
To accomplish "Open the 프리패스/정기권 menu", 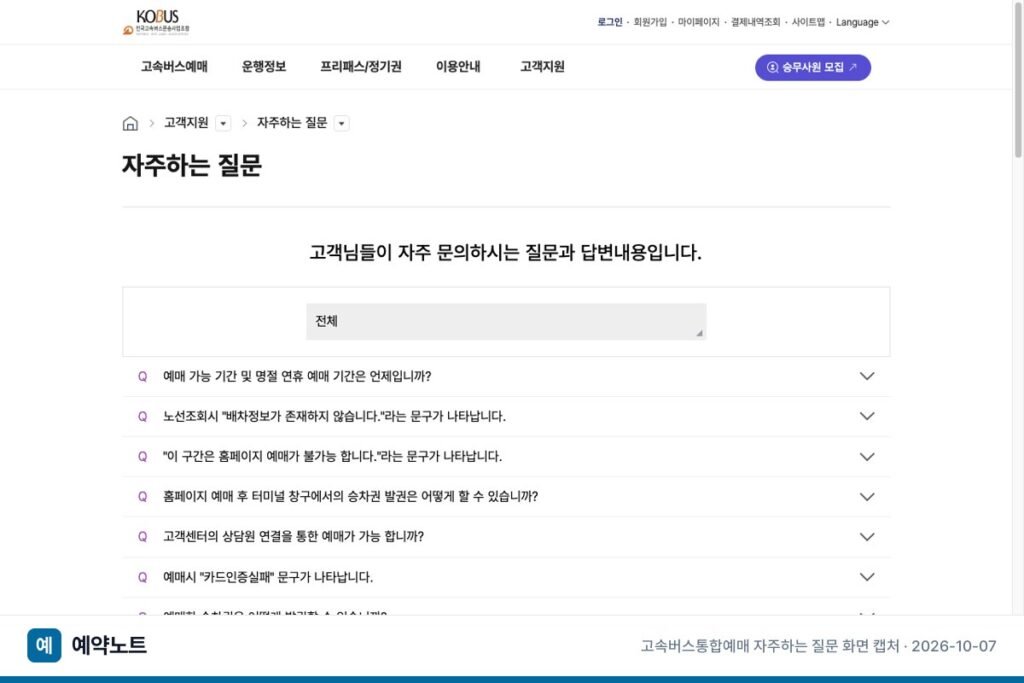I will point(361,67).
